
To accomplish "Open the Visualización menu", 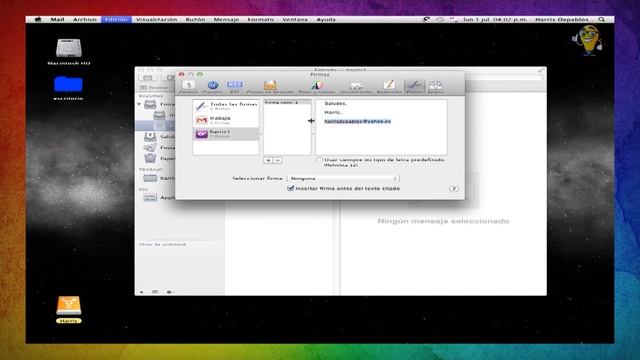I will pyautogui.click(x=156, y=19).
